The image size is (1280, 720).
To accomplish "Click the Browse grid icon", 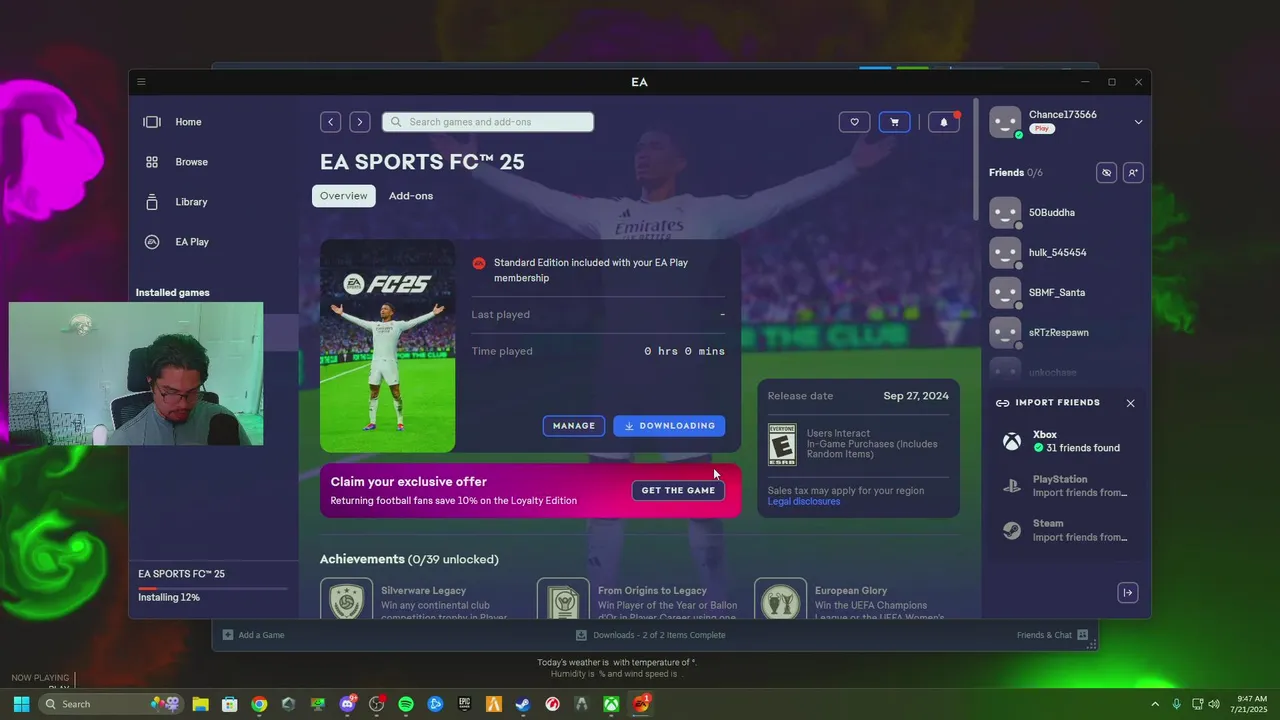I will (152, 162).
